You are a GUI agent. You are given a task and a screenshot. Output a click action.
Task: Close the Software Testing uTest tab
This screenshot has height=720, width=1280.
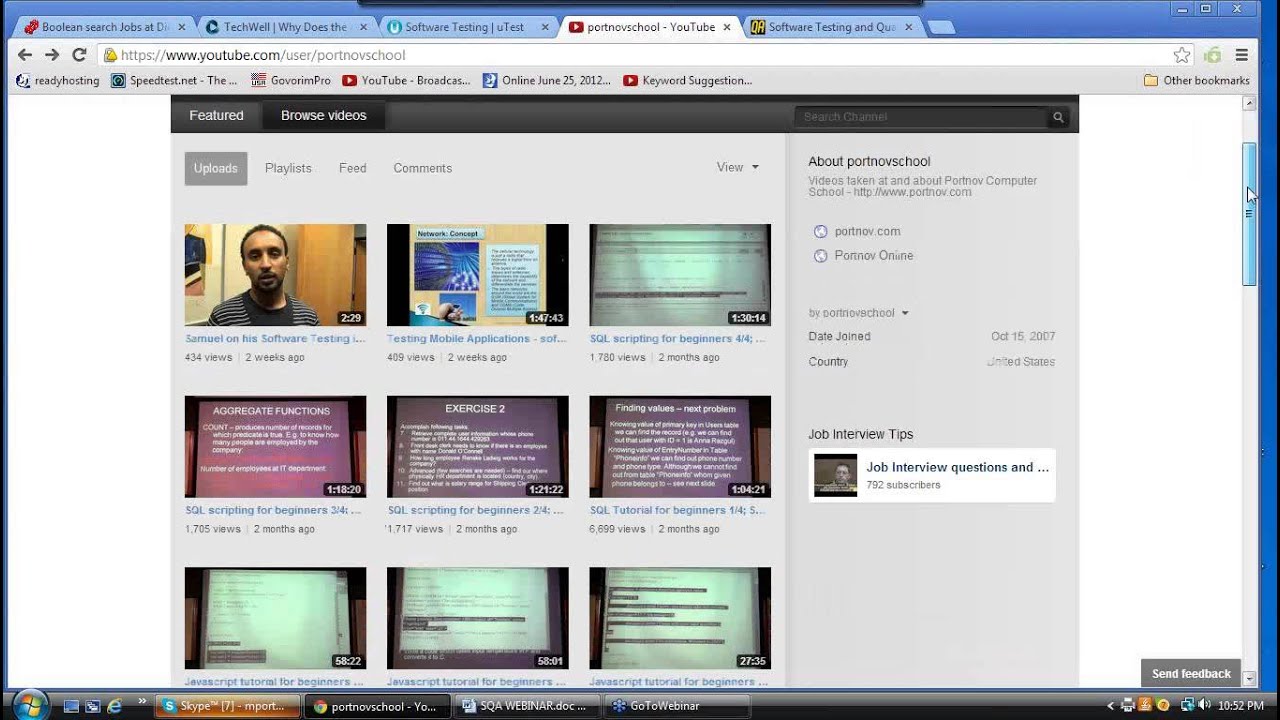(x=545, y=27)
